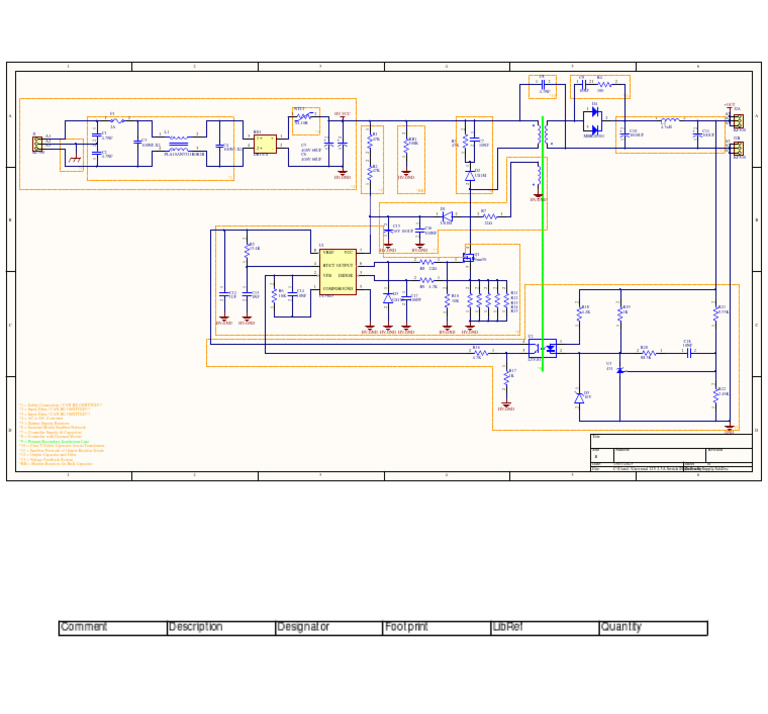The image size is (768, 714).
Task: Select the Designator column header
Action: click(329, 628)
